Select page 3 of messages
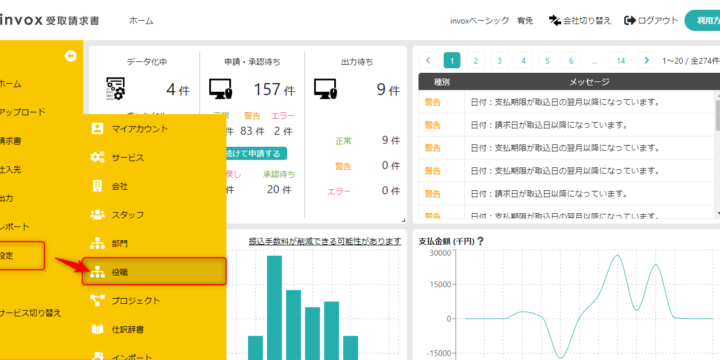The width and height of the screenshot is (720, 360). click(x=500, y=60)
